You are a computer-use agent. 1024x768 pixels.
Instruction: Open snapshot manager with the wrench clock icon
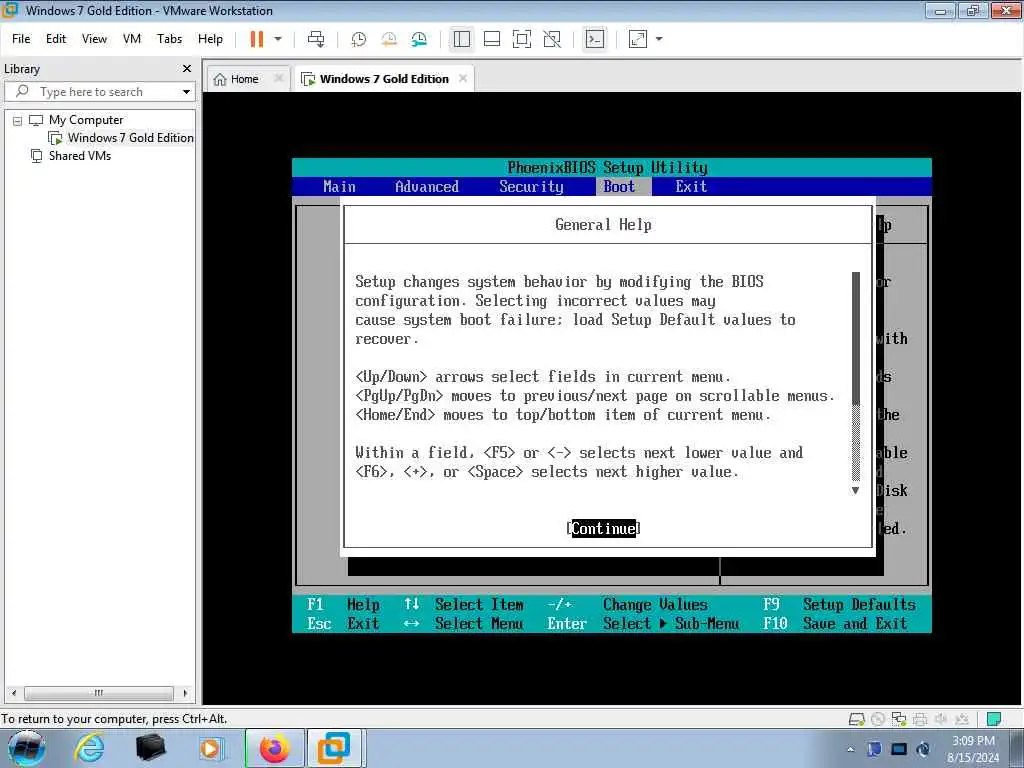419,39
